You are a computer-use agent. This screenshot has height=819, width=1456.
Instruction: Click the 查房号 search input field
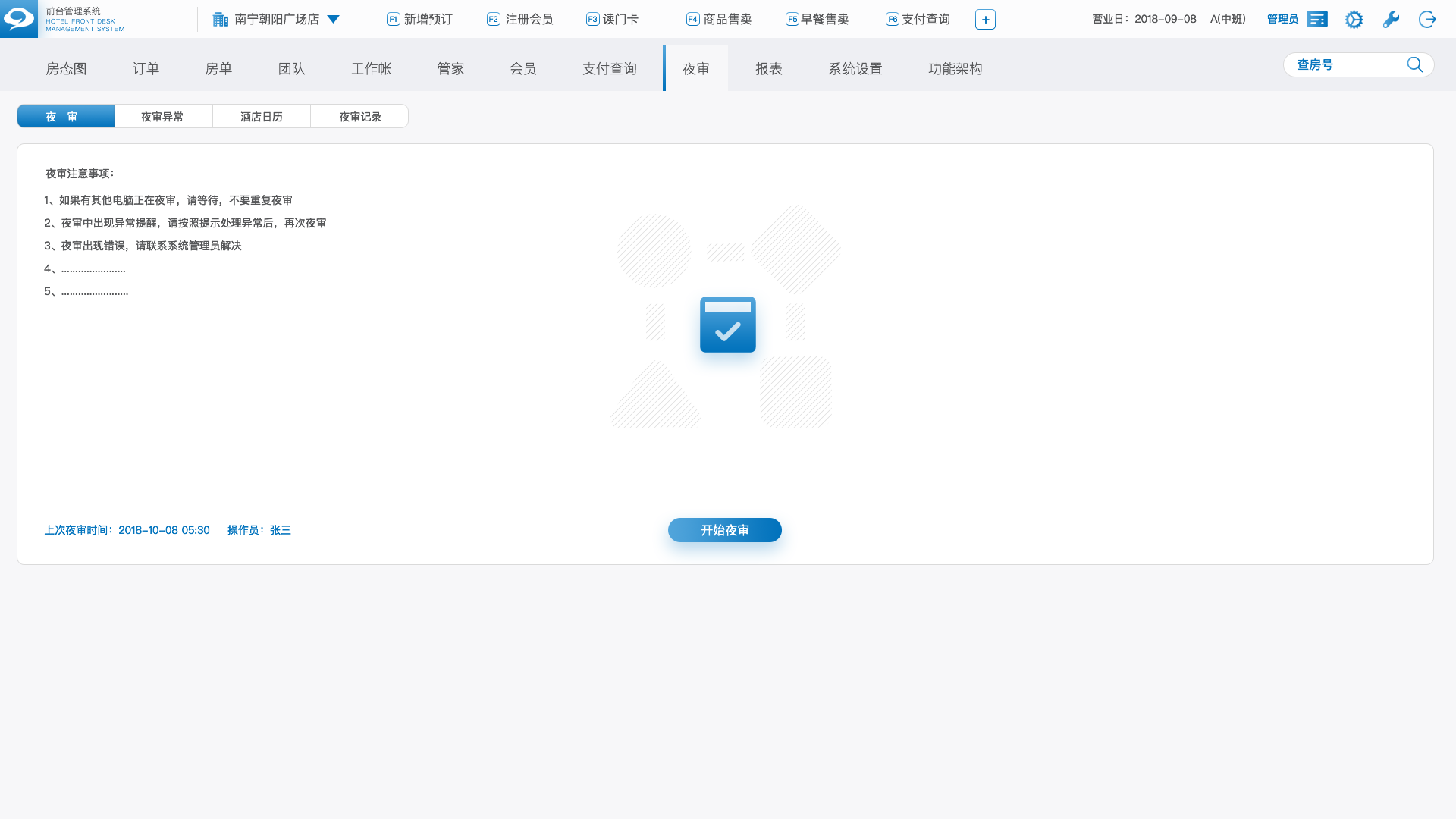[x=1346, y=65]
